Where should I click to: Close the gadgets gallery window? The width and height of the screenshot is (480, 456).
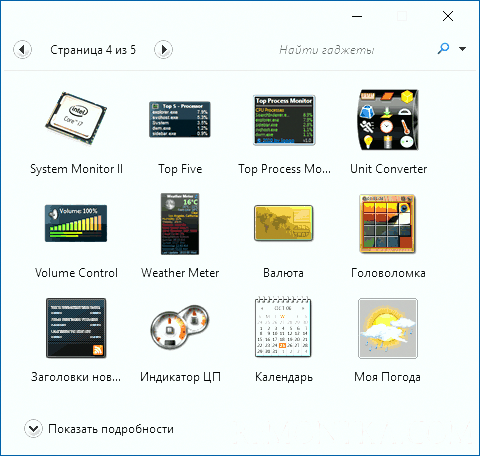448,16
